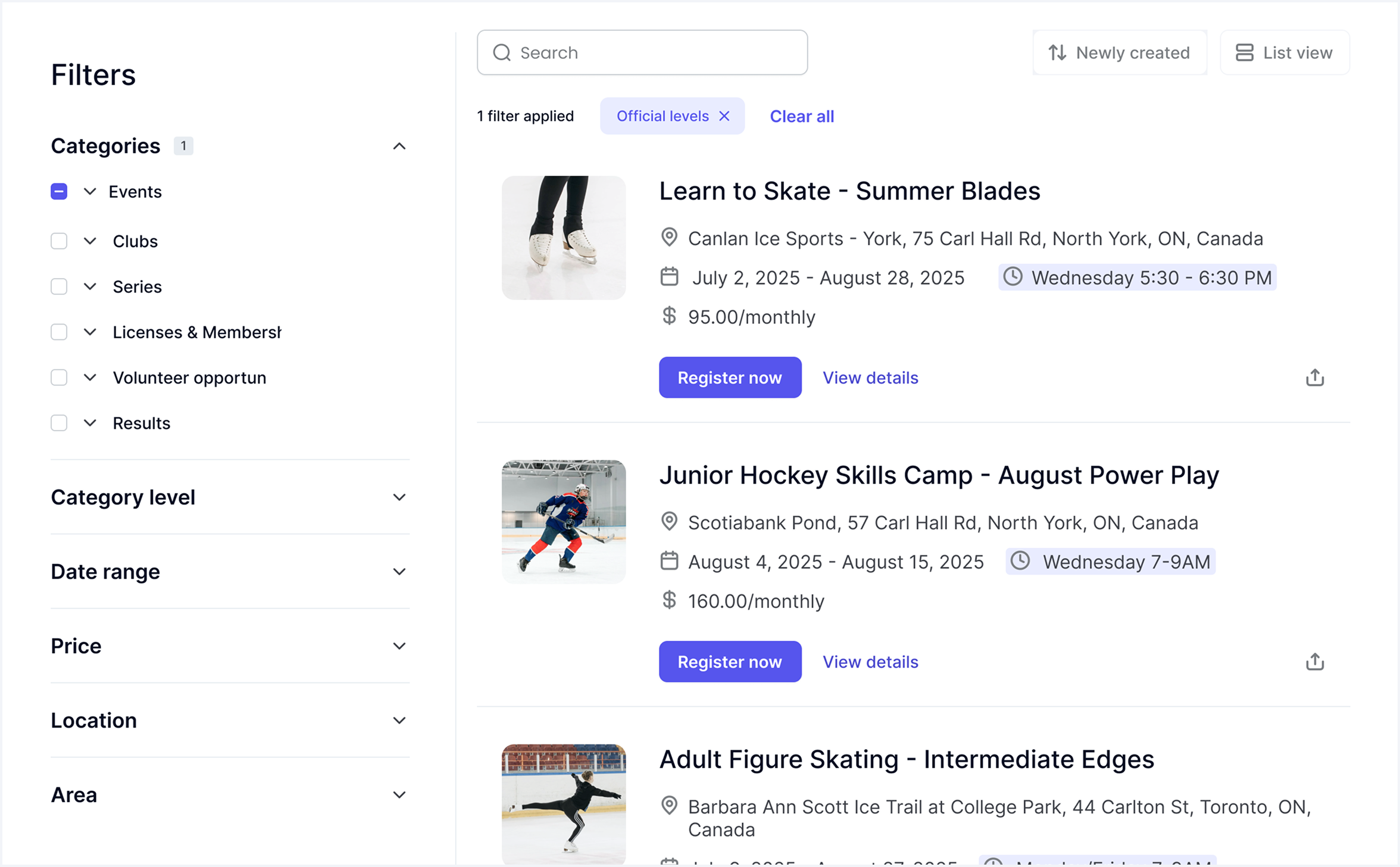Click the '95.00/monthly' price text
The width and height of the screenshot is (1400, 867).
(x=751, y=317)
